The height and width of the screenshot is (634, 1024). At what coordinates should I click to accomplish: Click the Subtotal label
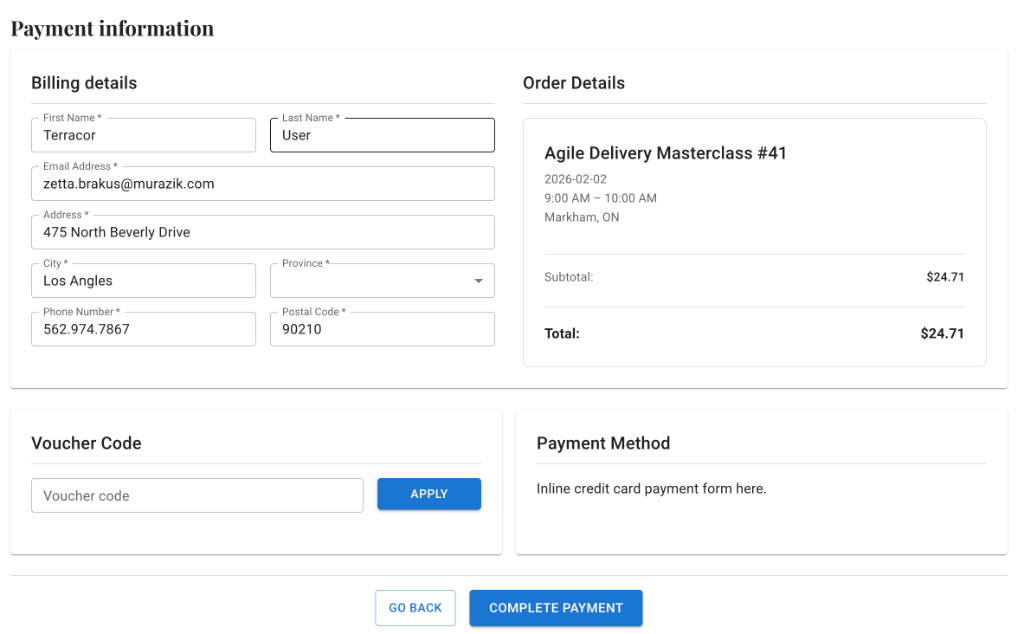568,277
